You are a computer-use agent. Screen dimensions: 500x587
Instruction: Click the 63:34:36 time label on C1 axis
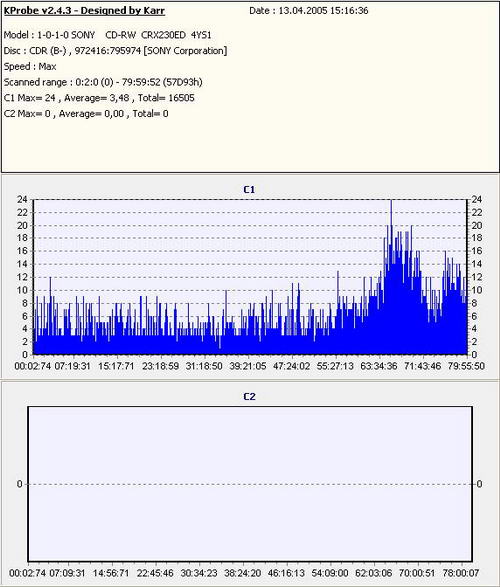pyautogui.click(x=379, y=366)
